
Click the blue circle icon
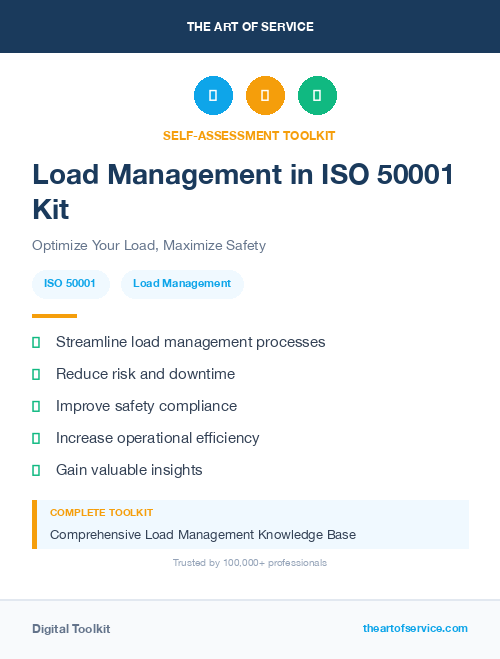click(213, 95)
